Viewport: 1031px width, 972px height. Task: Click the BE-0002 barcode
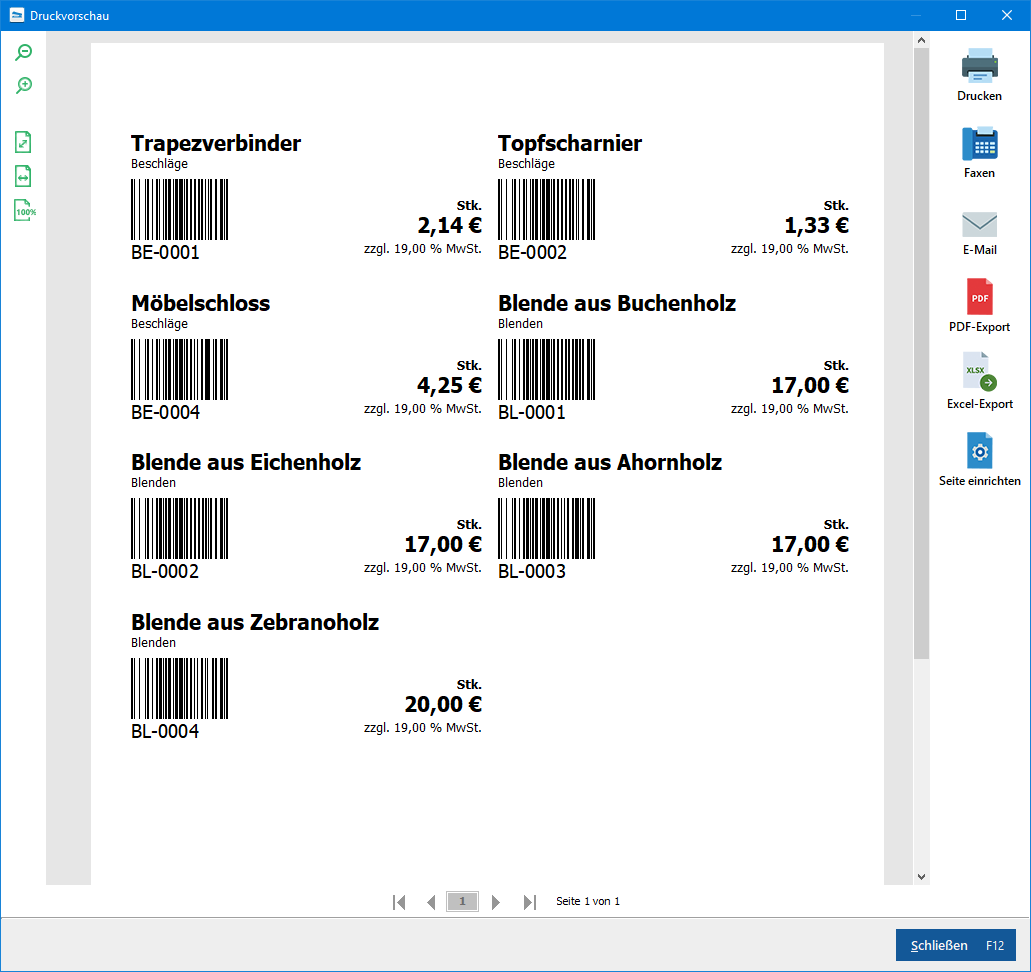click(546, 210)
